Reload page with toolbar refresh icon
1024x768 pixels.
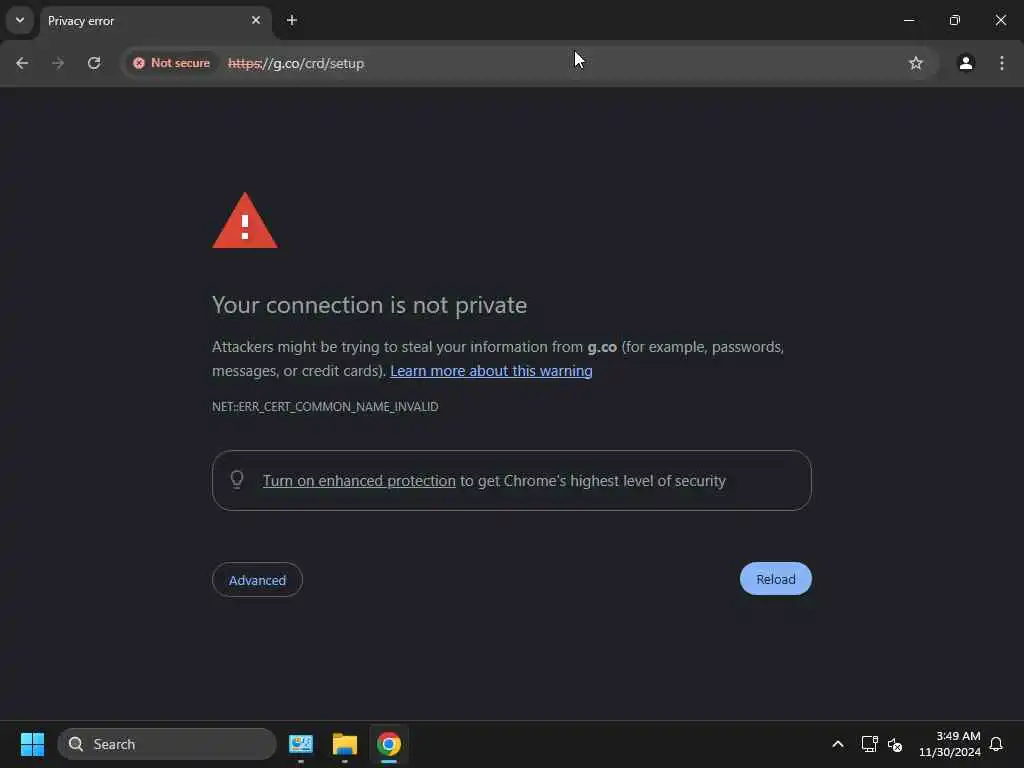point(94,63)
